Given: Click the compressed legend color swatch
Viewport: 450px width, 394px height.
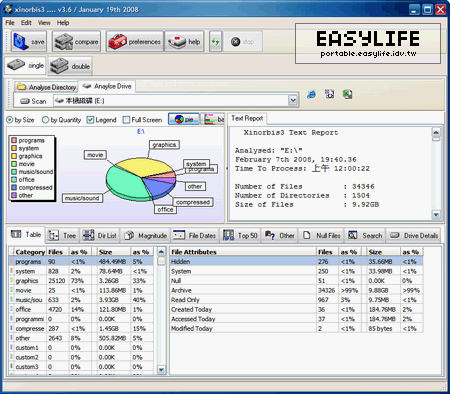Looking at the screenshot, I should [x=14, y=187].
